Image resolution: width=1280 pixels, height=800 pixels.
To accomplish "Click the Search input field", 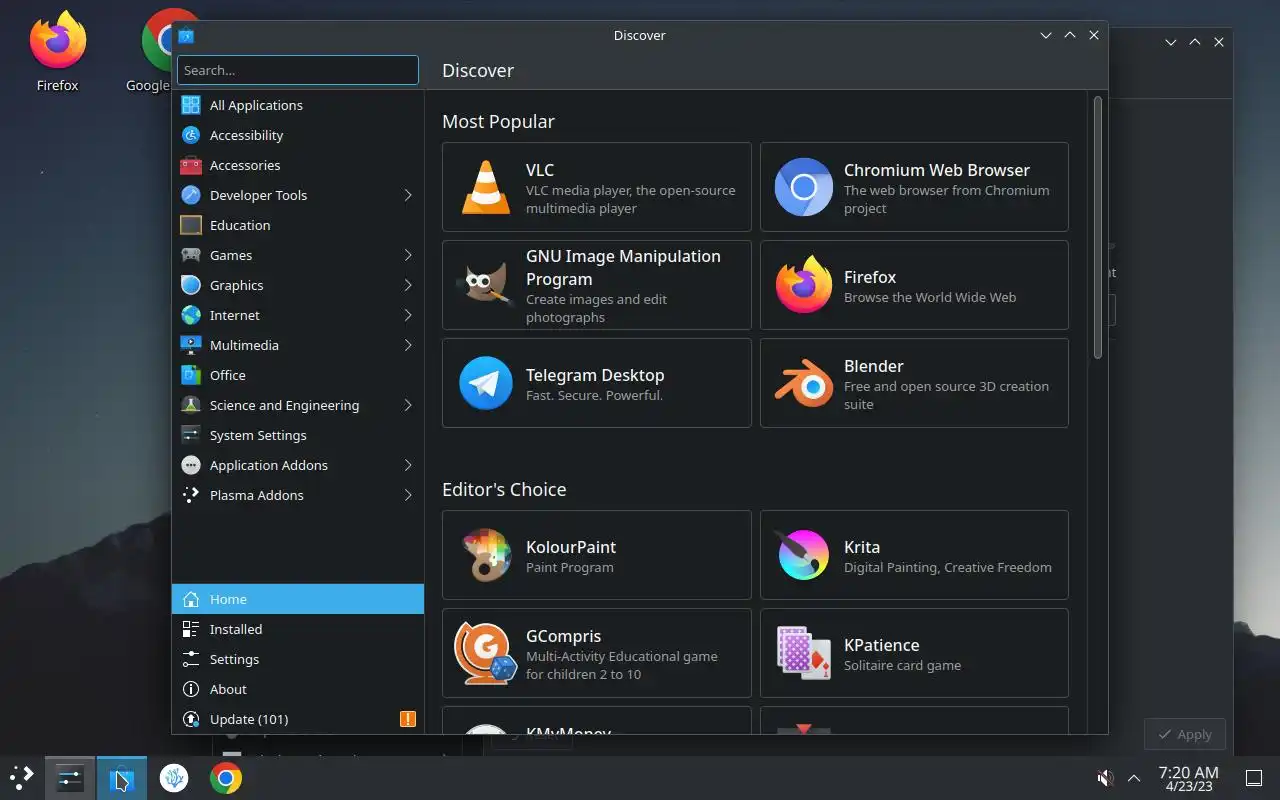I will click(x=298, y=70).
